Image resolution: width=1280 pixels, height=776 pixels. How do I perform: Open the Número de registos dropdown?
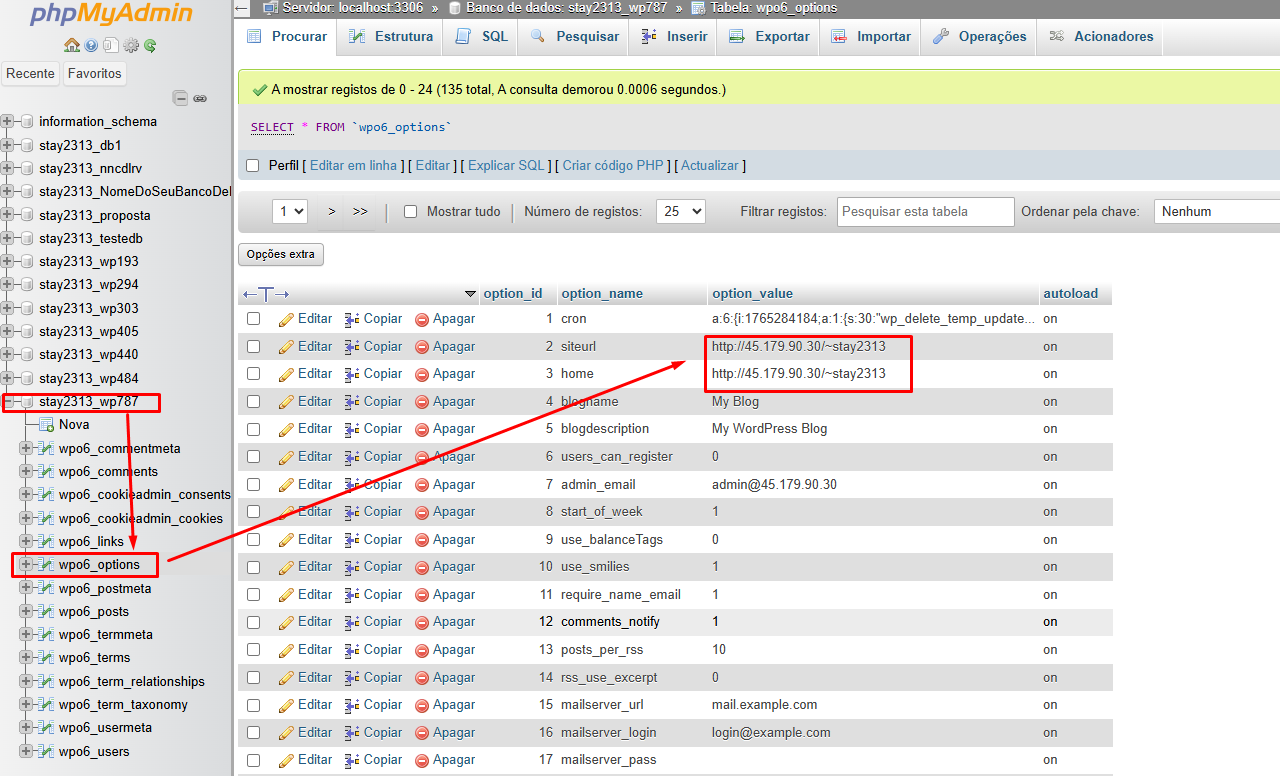point(680,211)
